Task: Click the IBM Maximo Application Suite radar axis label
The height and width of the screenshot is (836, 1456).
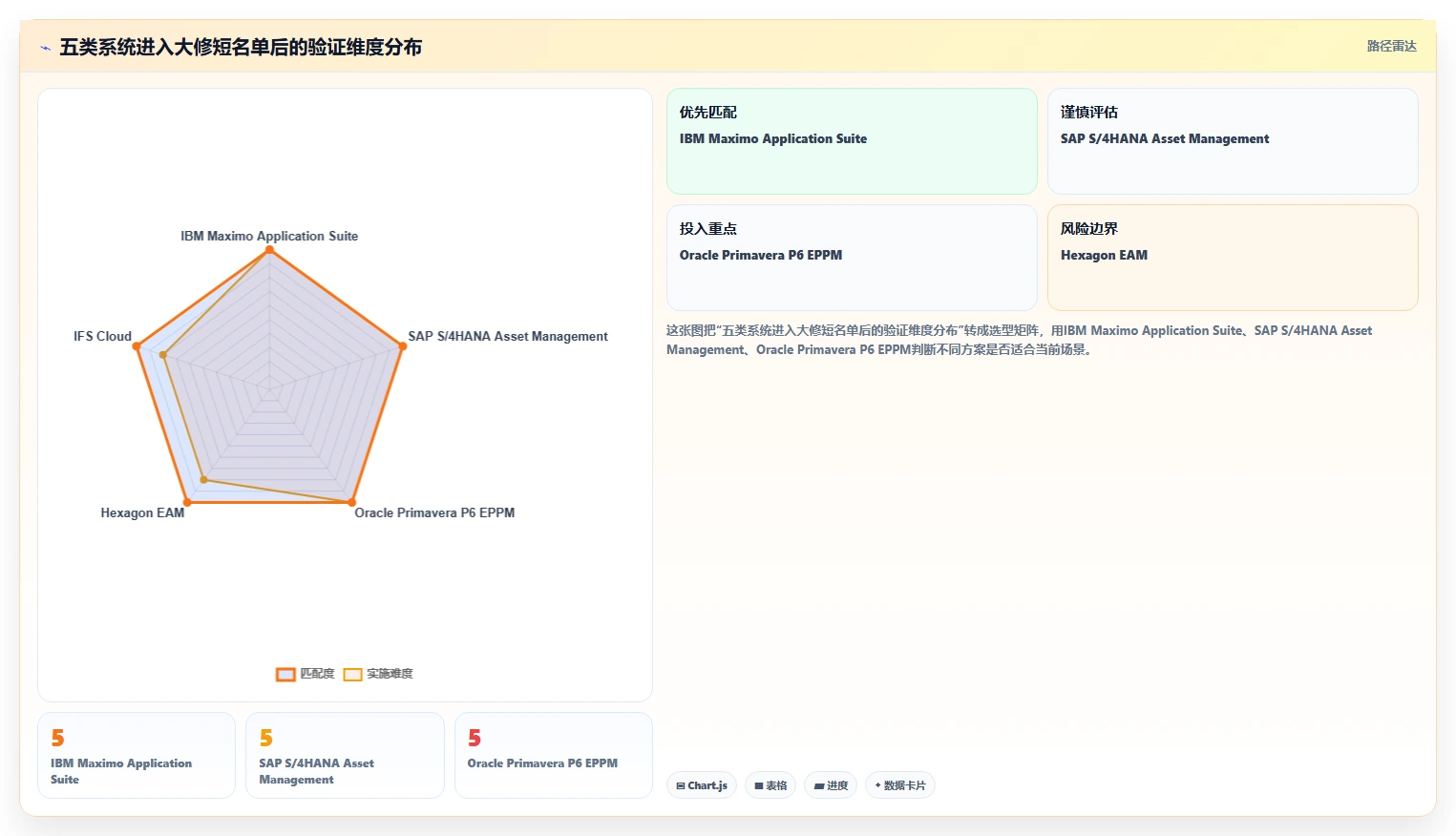Action: [269, 236]
